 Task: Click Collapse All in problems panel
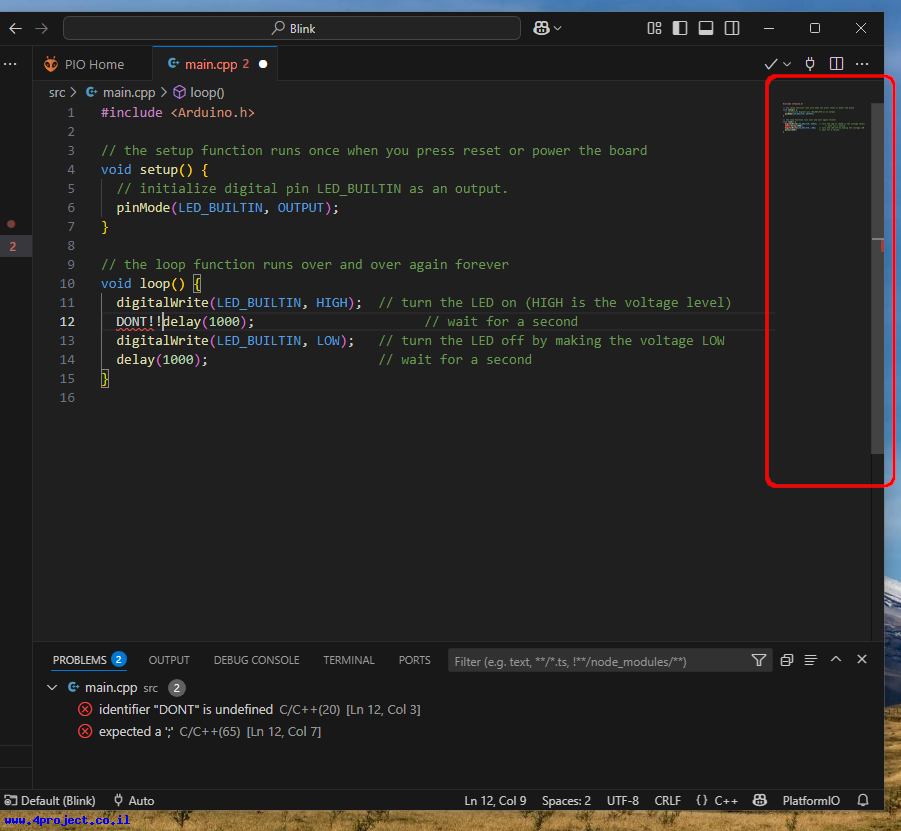click(x=787, y=660)
